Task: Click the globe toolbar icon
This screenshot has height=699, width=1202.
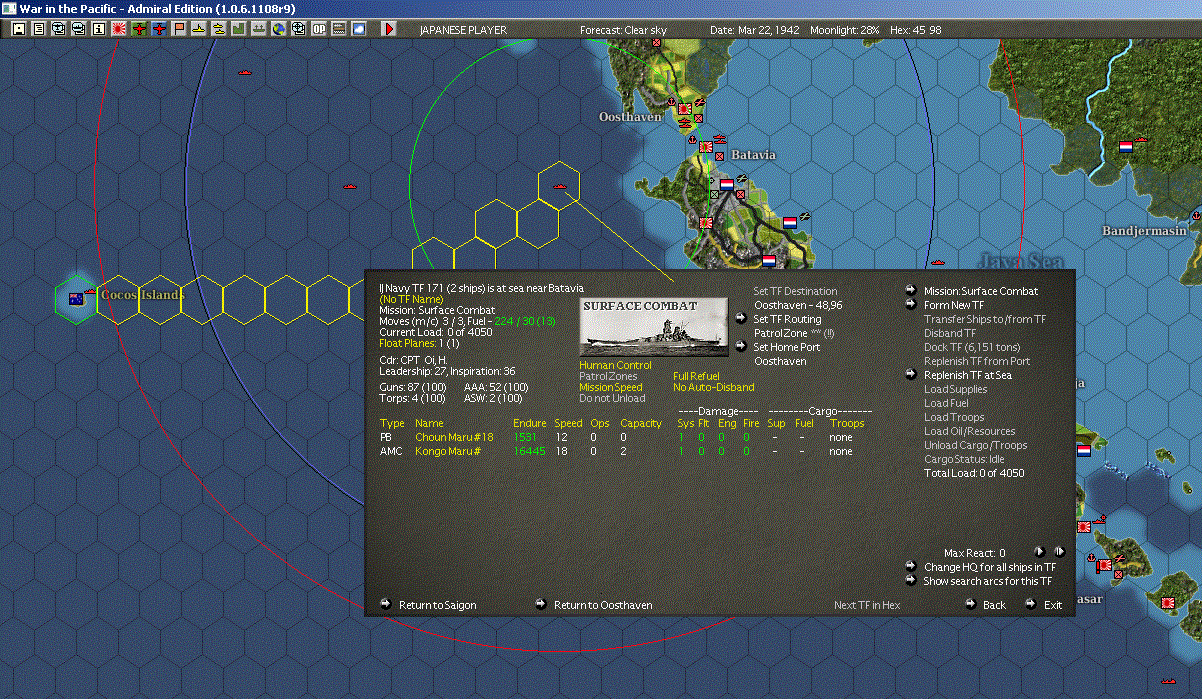Action: coord(279,29)
